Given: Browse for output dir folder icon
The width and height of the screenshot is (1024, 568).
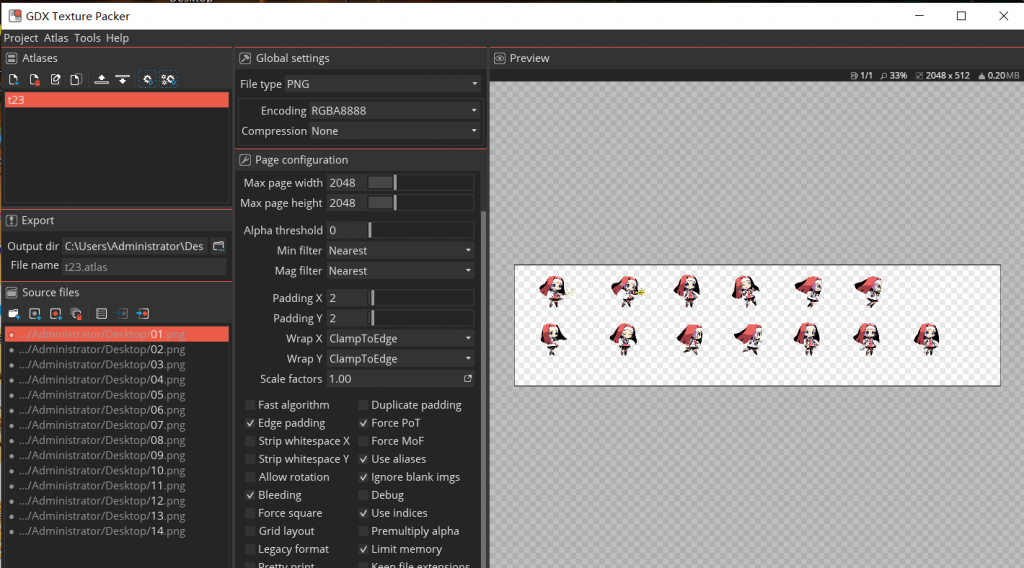Looking at the screenshot, I should coord(219,246).
